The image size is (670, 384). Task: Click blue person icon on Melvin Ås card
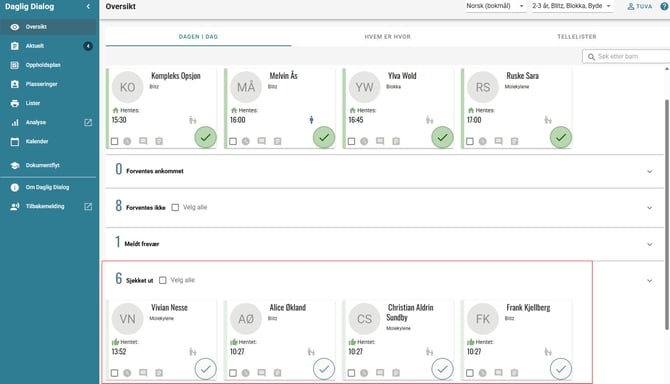311,120
